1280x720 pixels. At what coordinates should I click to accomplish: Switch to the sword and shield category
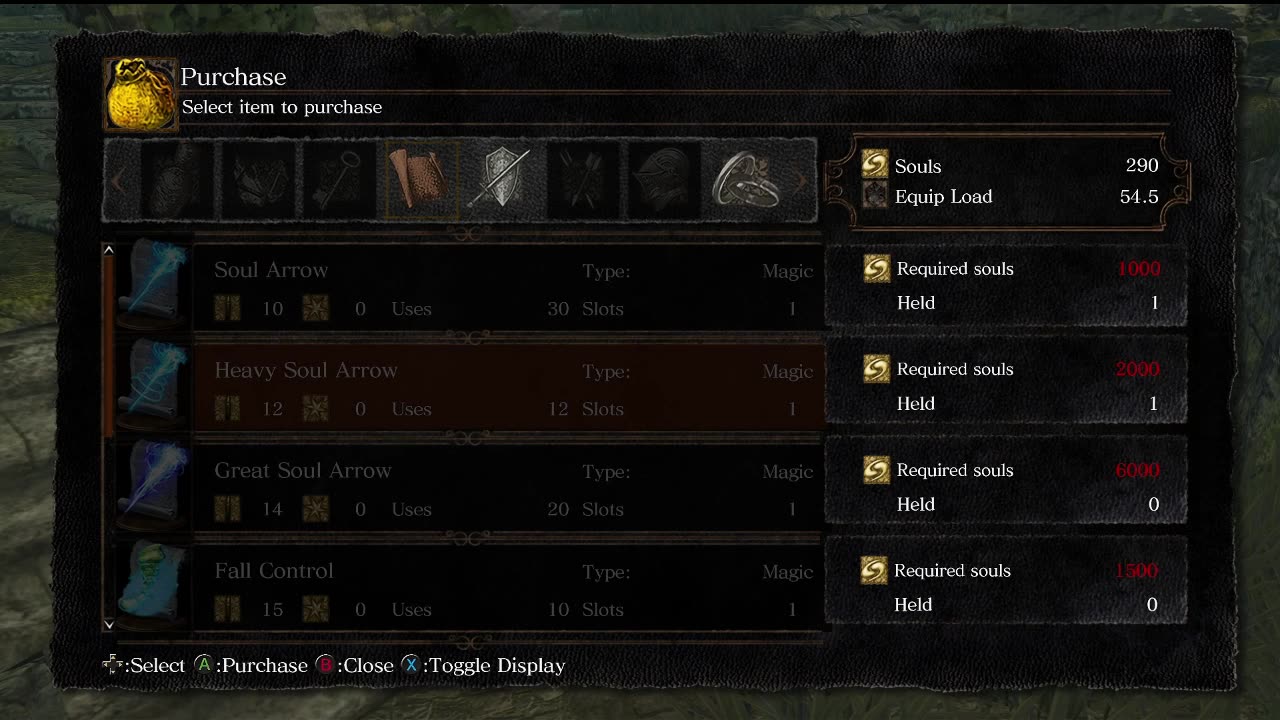point(502,181)
